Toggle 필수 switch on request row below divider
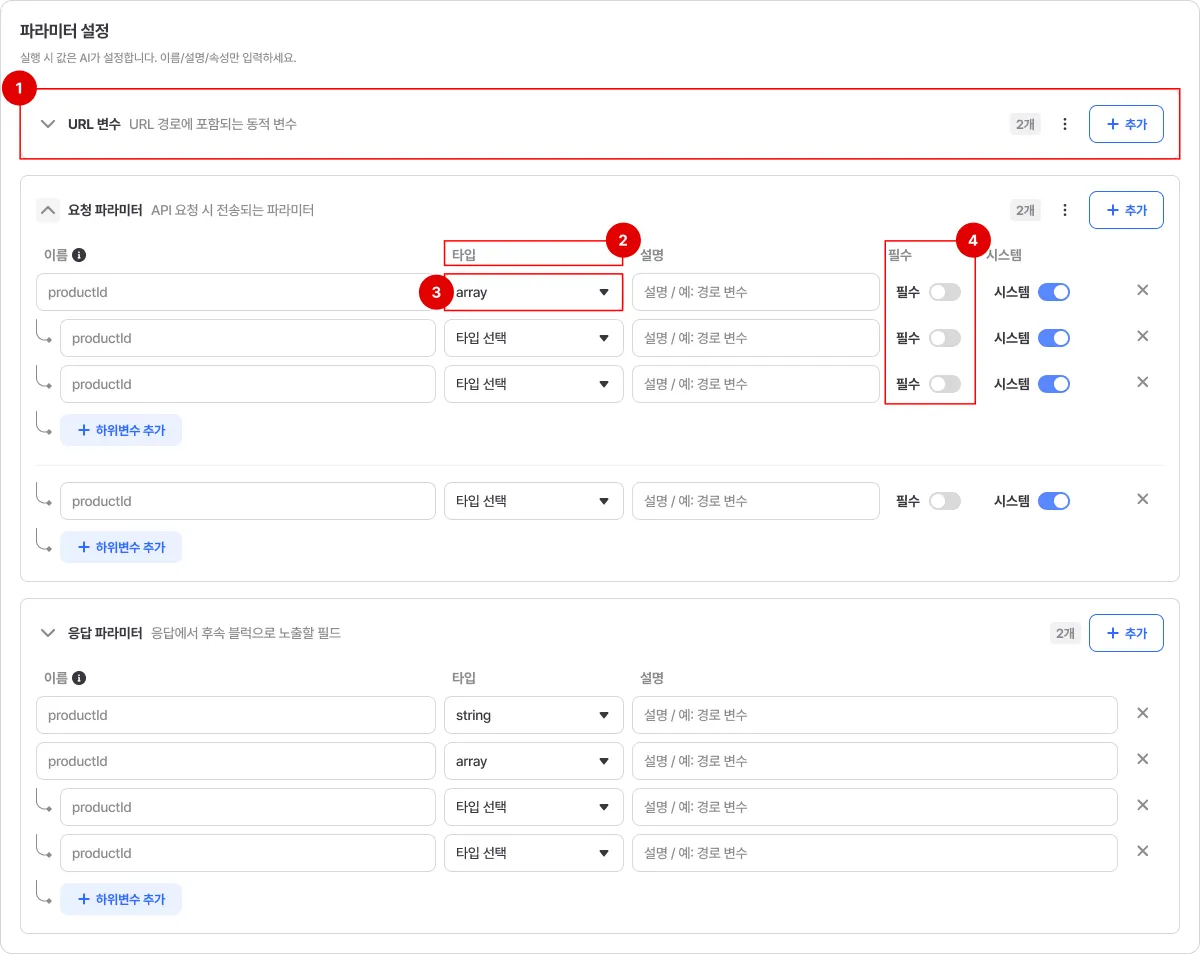The height and width of the screenshot is (954, 1200). pos(945,501)
